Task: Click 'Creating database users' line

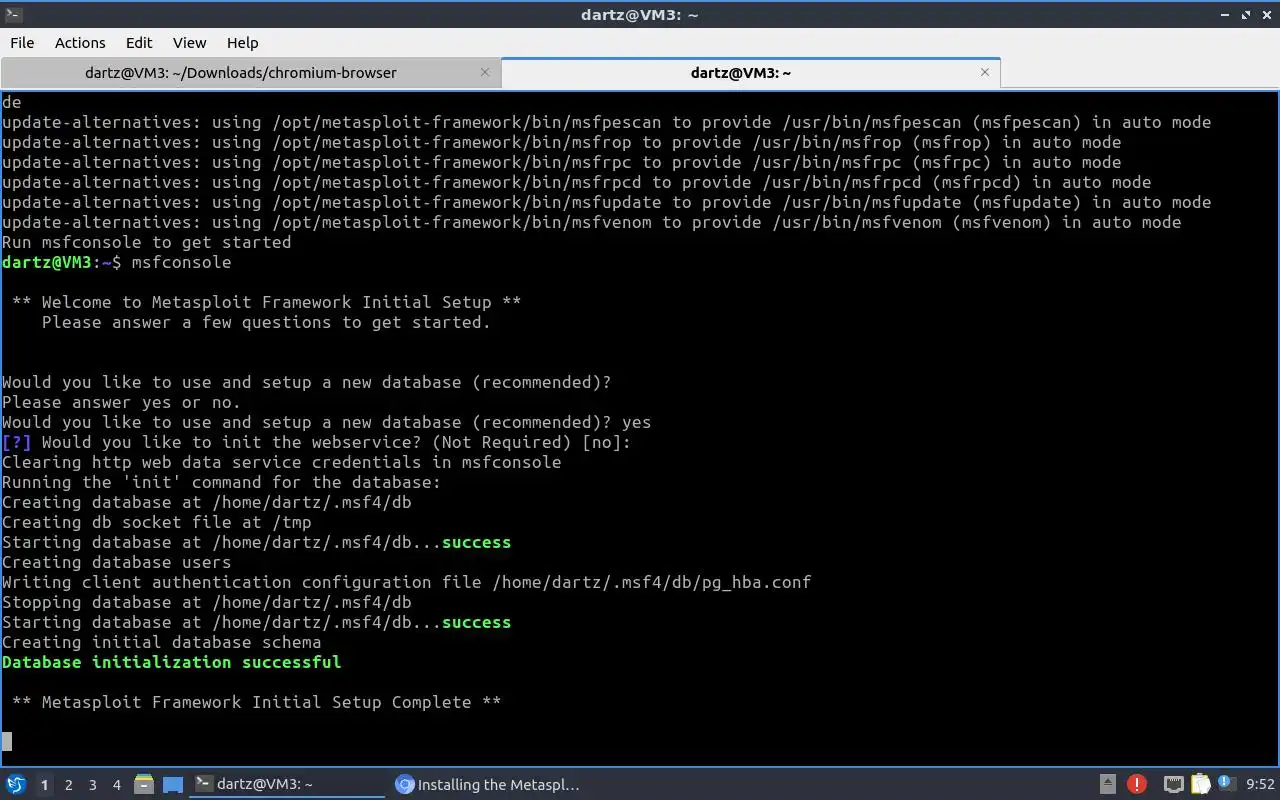Action: [x=117, y=562]
